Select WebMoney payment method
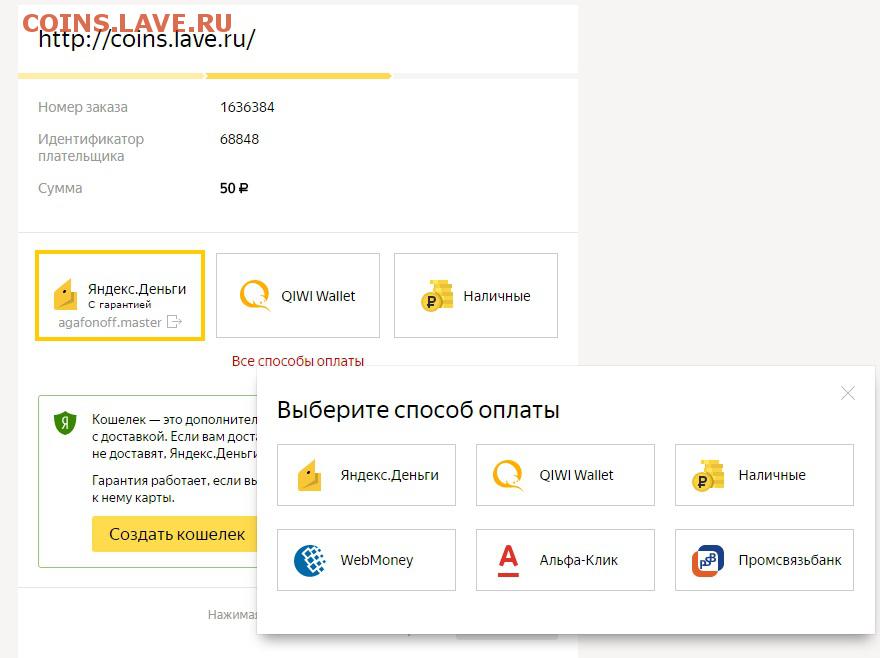The height and width of the screenshot is (658, 880). (x=366, y=560)
